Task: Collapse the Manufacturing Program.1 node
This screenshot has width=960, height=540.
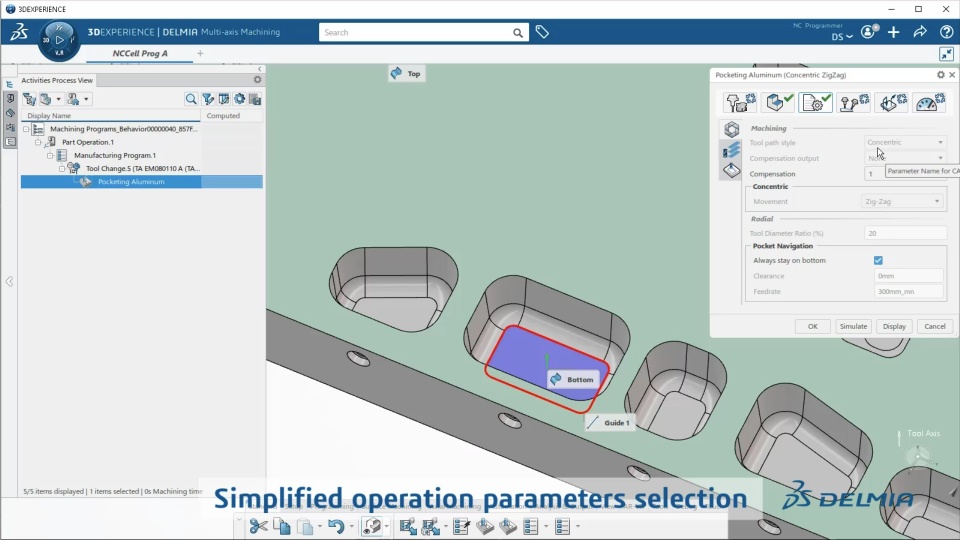Action: pyautogui.click(x=50, y=156)
